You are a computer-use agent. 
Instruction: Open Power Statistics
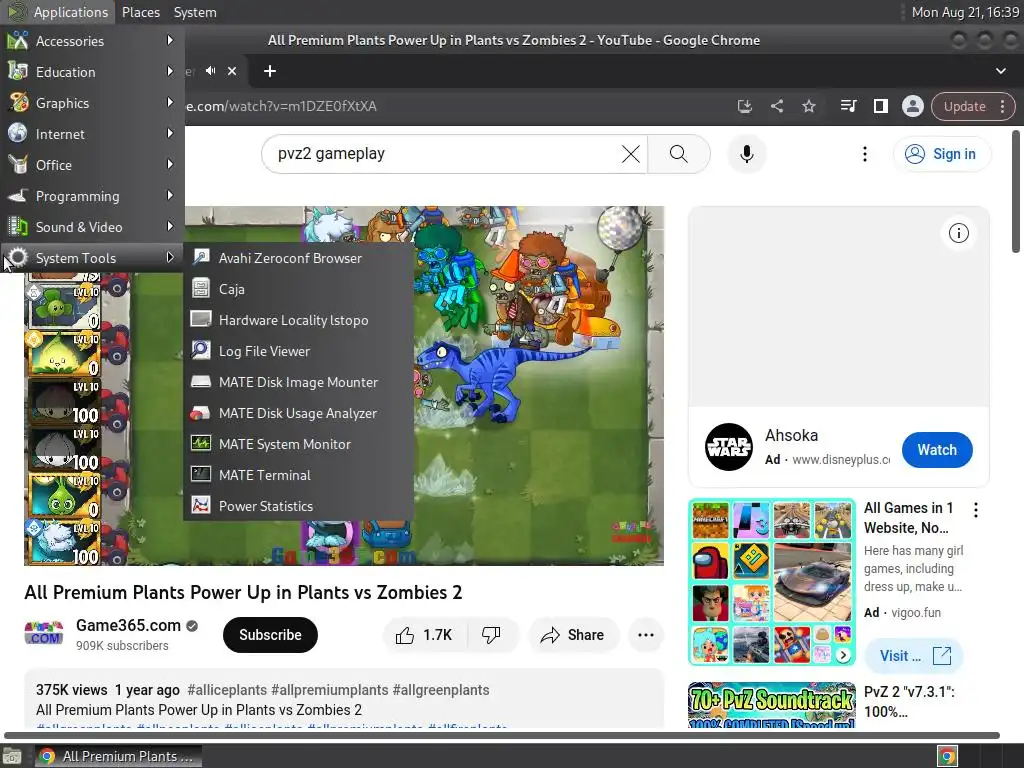pyautogui.click(x=298, y=506)
